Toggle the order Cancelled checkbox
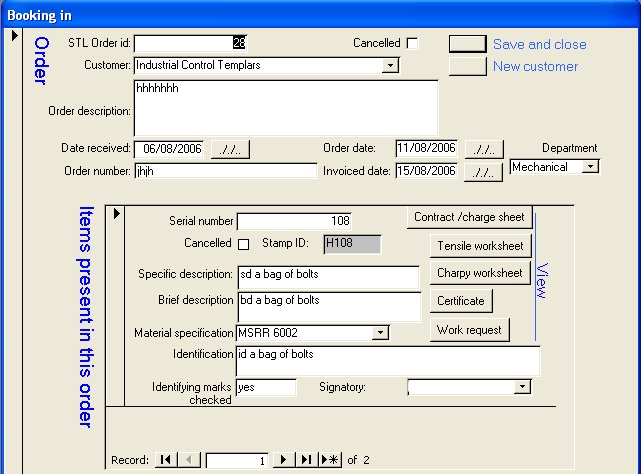Screen dimensions: 642x474 point(412,43)
